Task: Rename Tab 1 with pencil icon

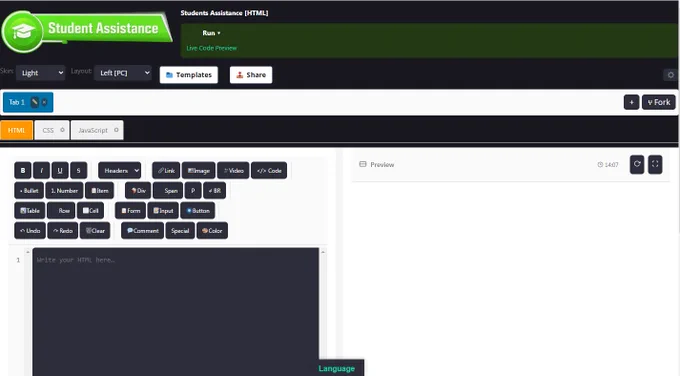Action: [x=35, y=102]
